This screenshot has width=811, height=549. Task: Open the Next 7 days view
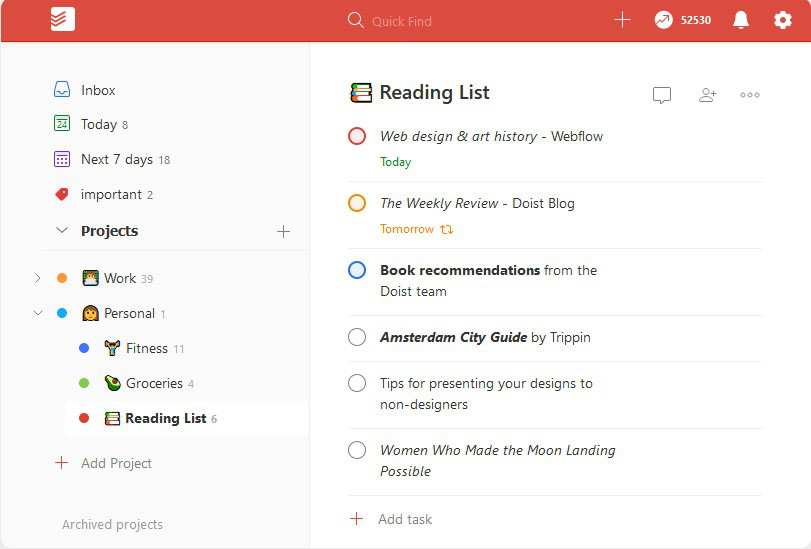[112, 159]
